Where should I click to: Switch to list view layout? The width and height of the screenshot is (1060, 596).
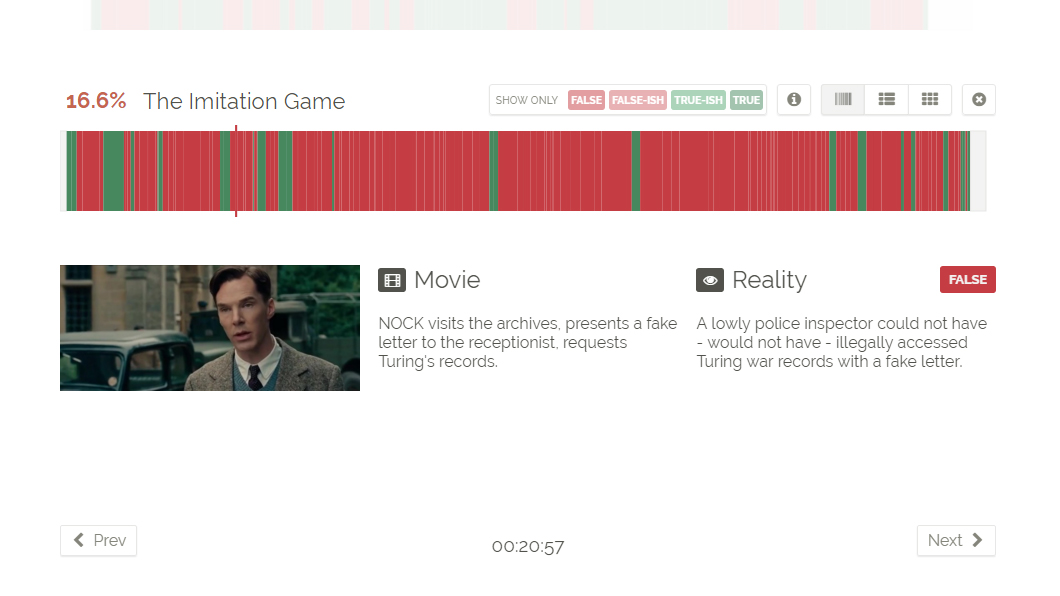(886, 100)
